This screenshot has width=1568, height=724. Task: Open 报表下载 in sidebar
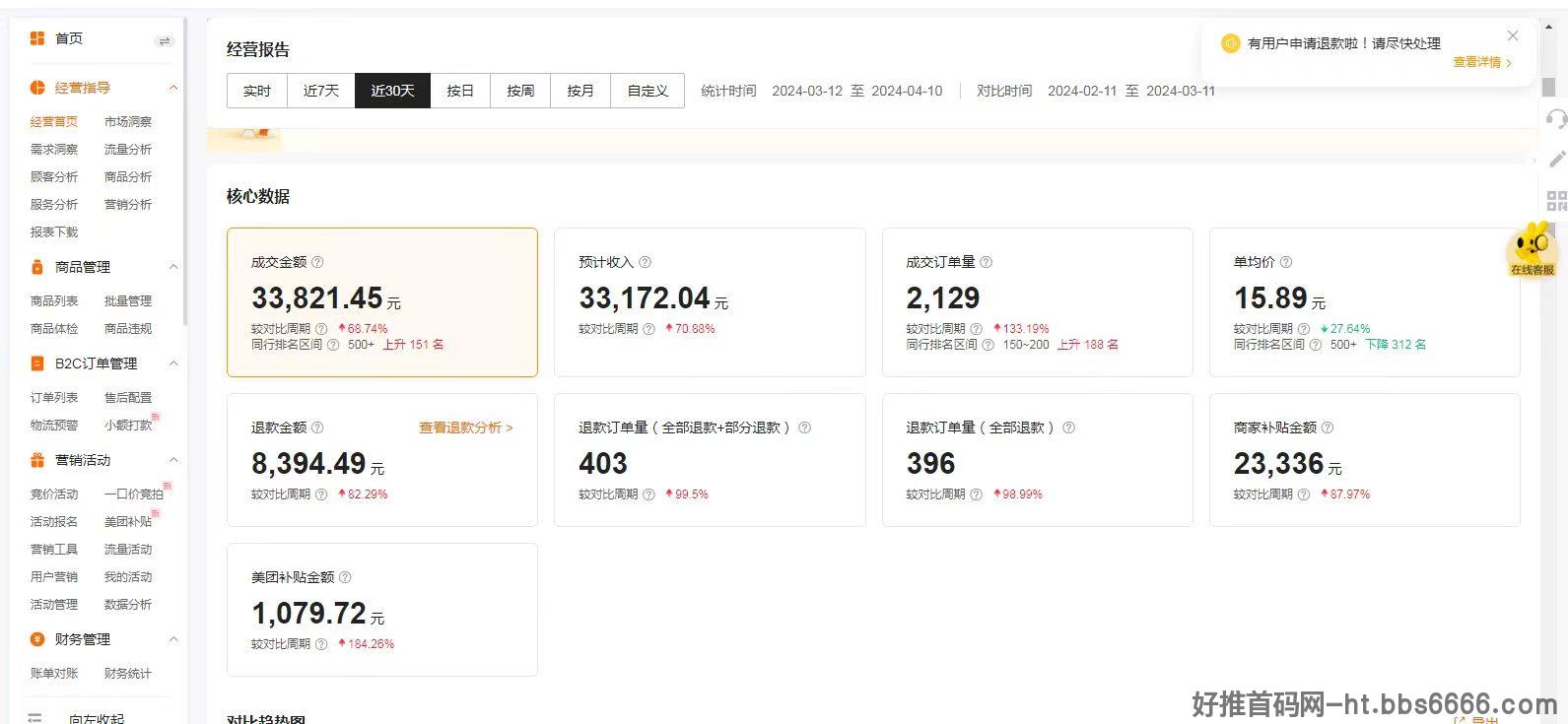coord(54,232)
